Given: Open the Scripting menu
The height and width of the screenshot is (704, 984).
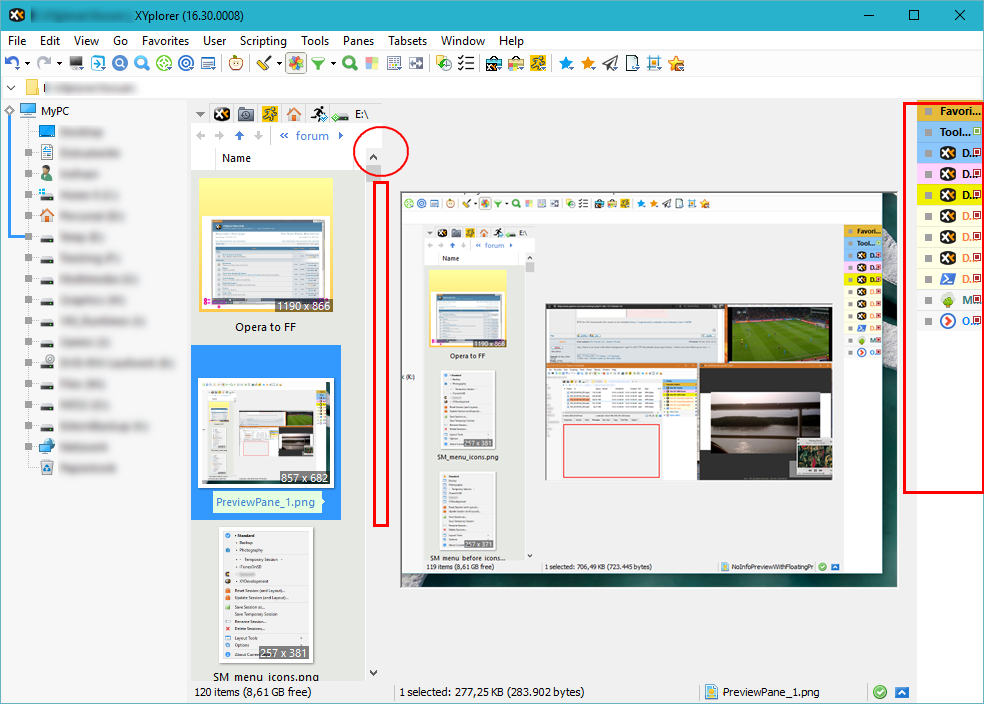Looking at the screenshot, I should [x=263, y=41].
